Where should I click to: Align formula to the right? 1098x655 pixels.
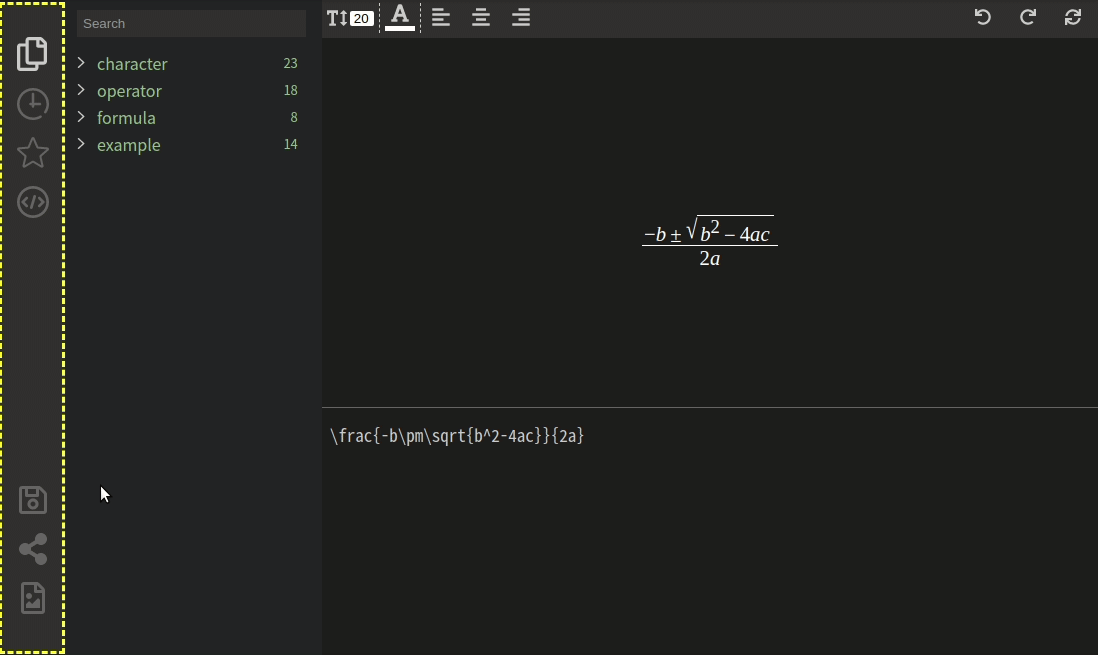point(520,17)
